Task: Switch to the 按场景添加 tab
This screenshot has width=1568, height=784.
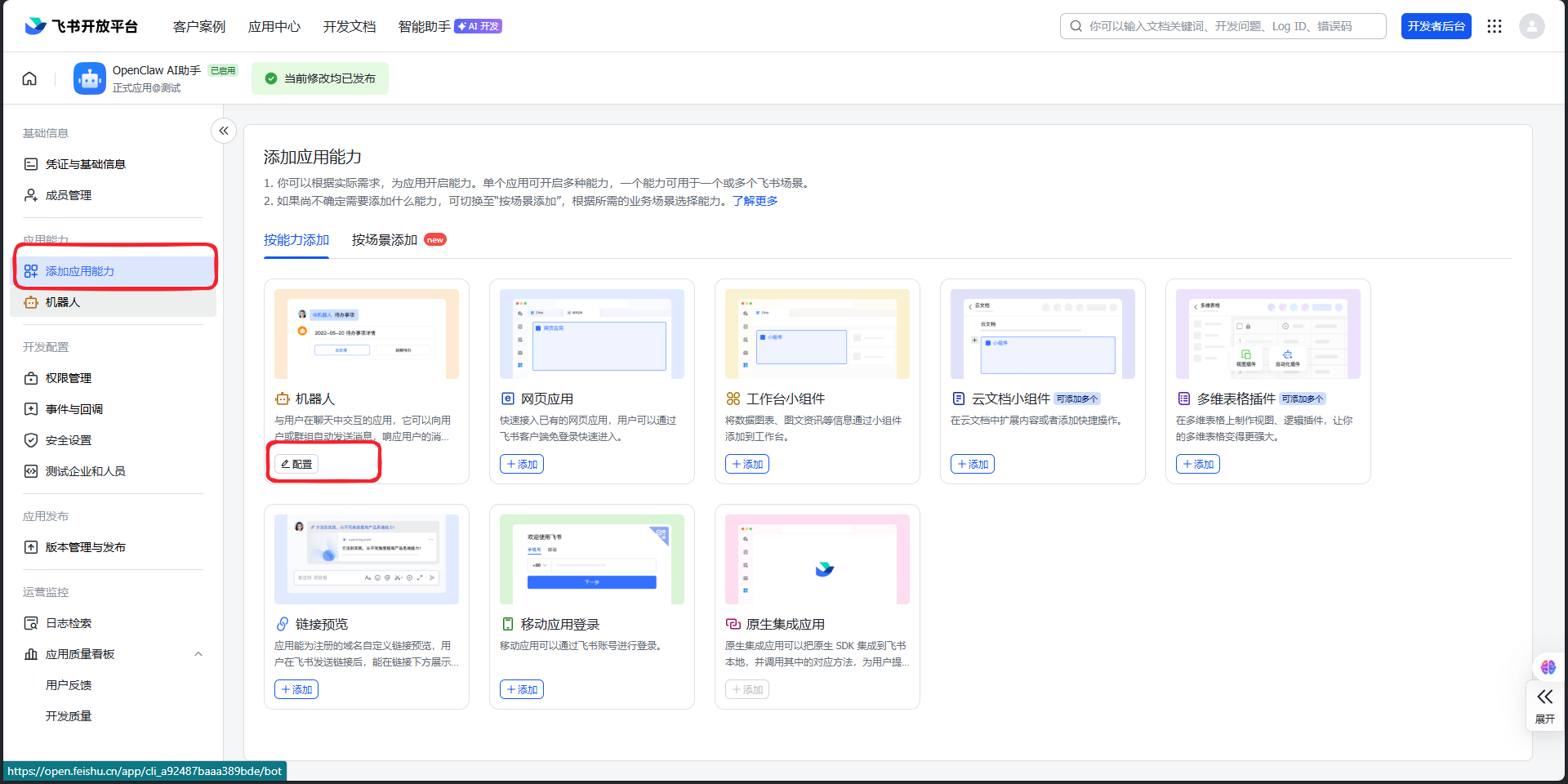Action: tap(385, 240)
